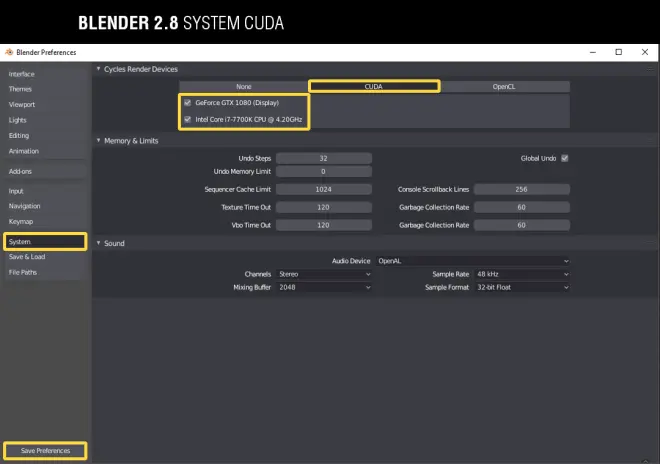
Task: Open the Navigation preferences section
Action: (x=45, y=206)
